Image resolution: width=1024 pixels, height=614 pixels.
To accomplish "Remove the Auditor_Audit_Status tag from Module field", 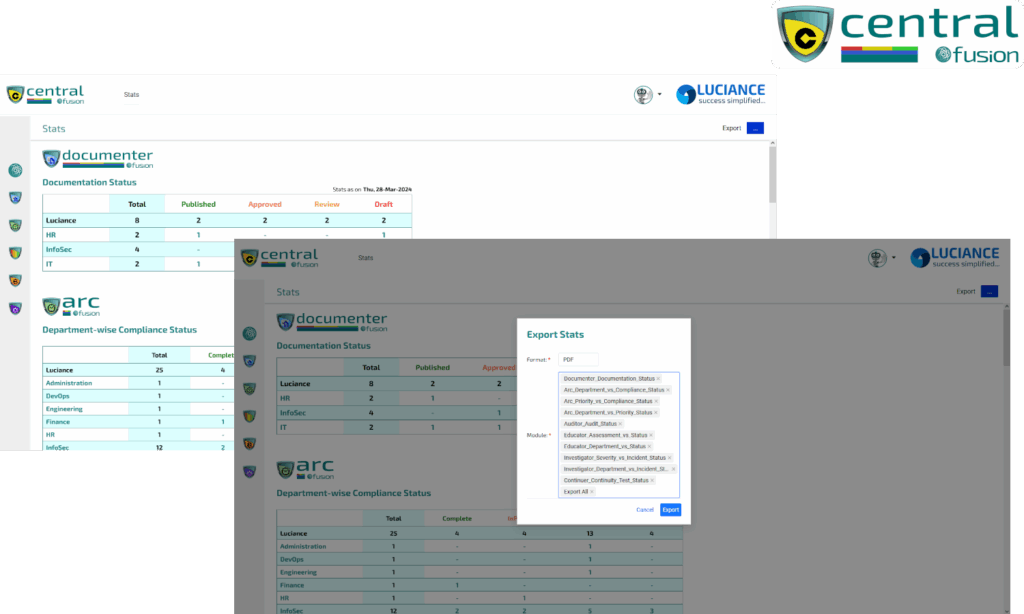I will tap(620, 424).
